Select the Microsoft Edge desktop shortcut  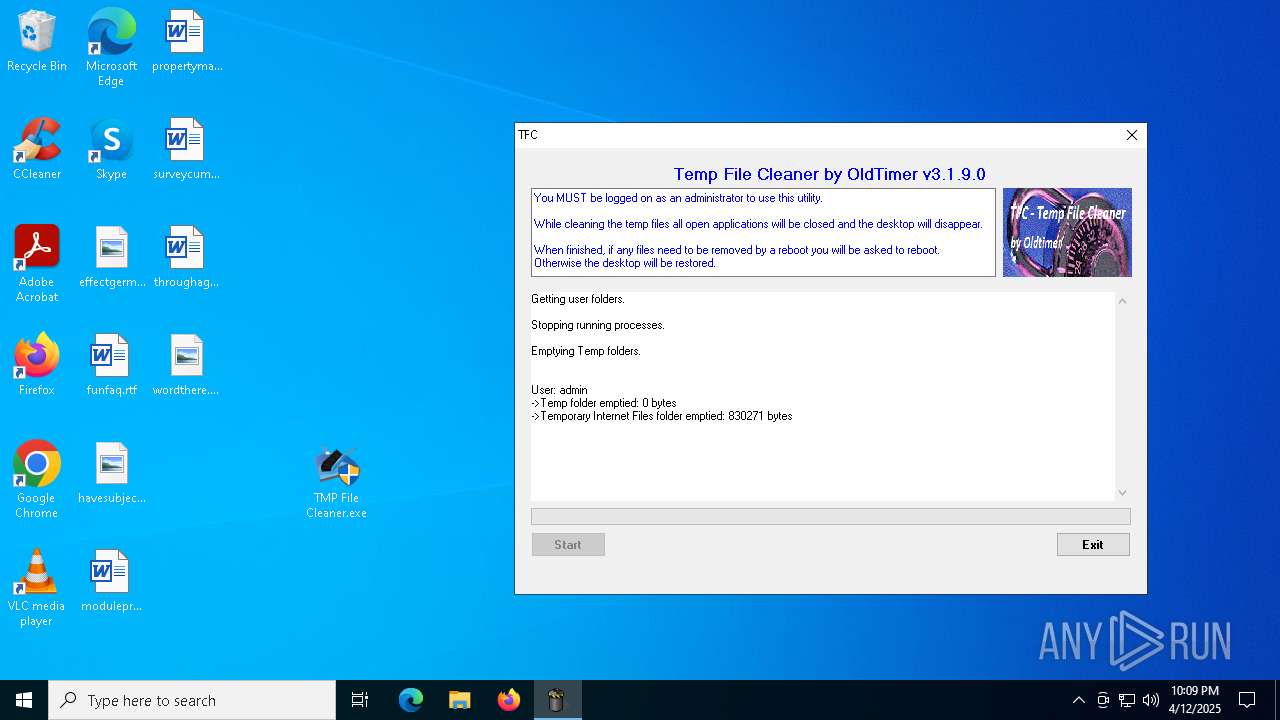111,47
